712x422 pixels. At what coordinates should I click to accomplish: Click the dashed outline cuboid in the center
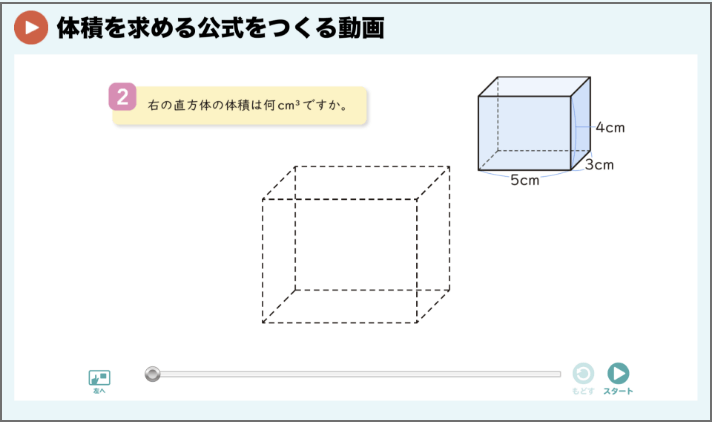[x=356, y=244]
